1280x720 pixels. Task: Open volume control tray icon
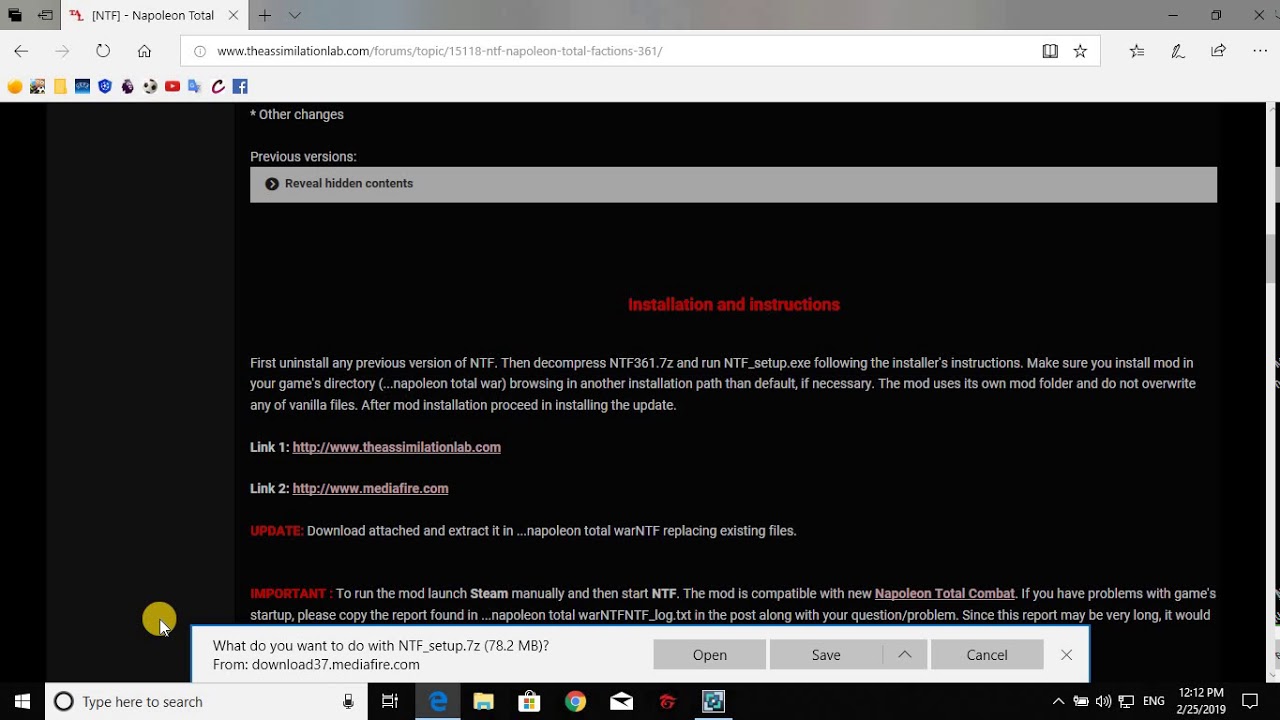tap(1103, 702)
